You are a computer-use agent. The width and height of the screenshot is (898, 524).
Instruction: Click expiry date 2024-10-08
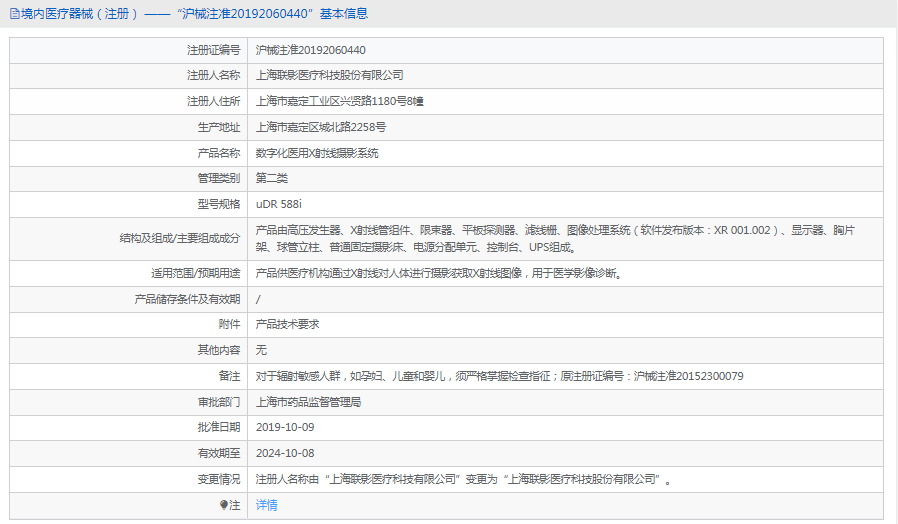pyautogui.click(x=285, y=453)
